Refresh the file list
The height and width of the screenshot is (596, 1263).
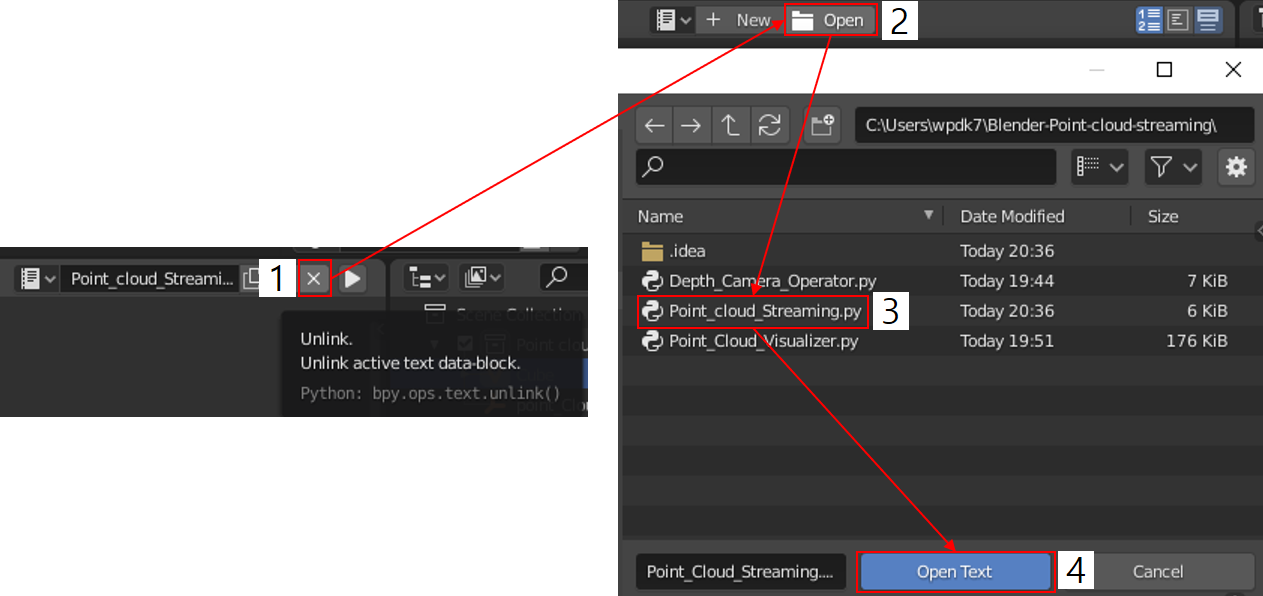[x=770, y=126]
